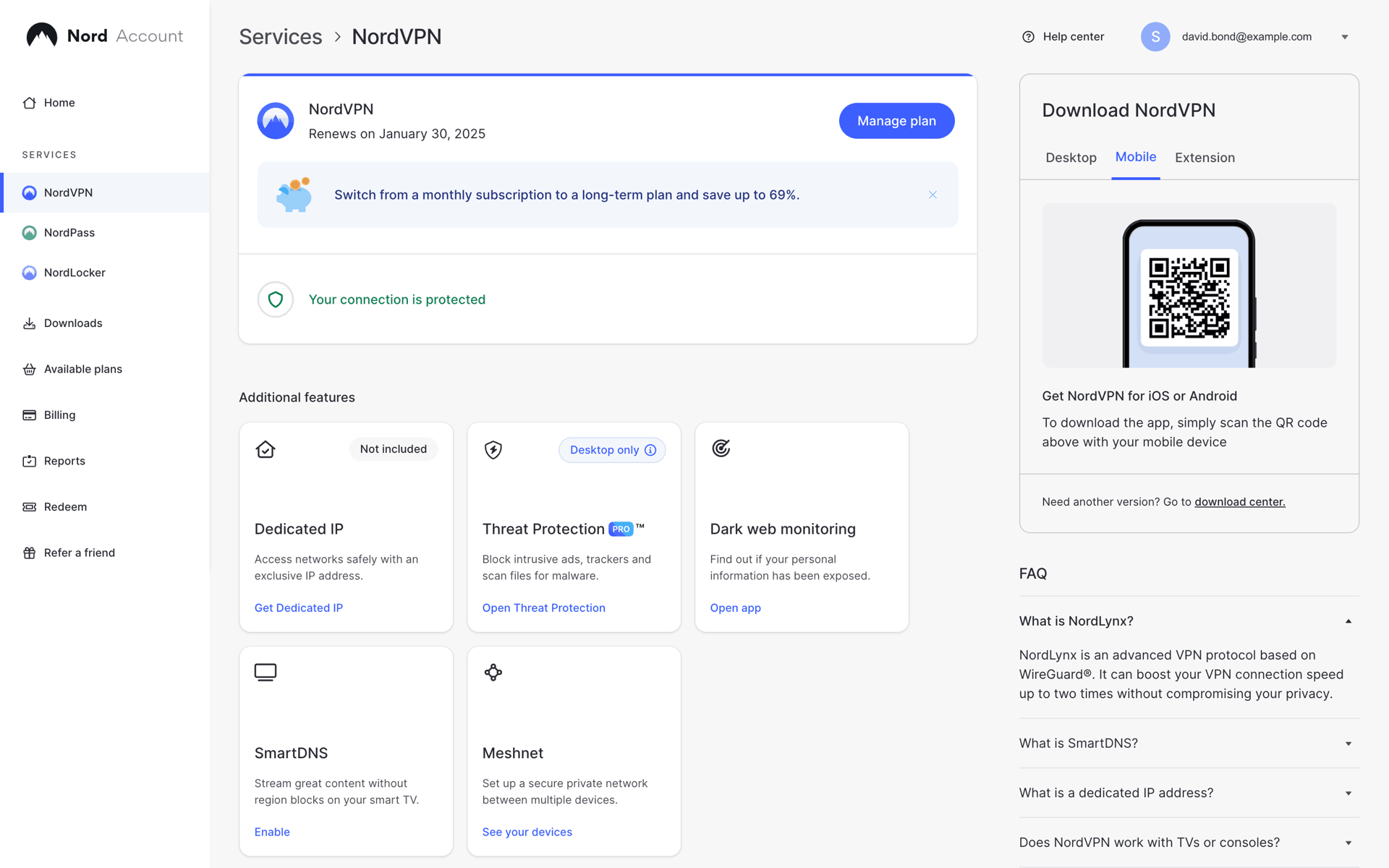Click the Home house icon in sidebar
The height and width of the screenshot is (868, 1389).
tap(29, 103)
